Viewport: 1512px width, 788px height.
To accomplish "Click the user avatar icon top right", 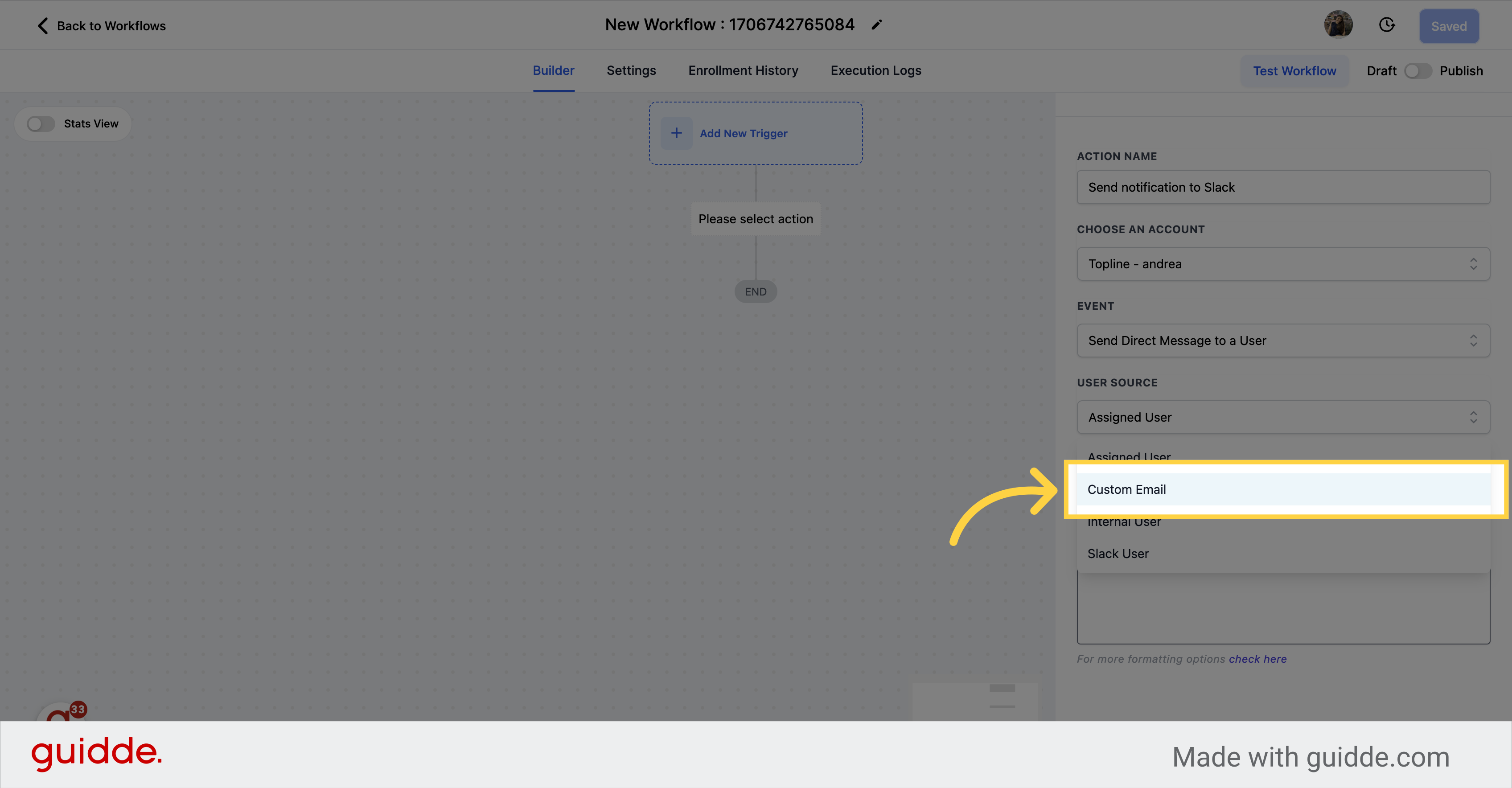I will pos(1338,25).
